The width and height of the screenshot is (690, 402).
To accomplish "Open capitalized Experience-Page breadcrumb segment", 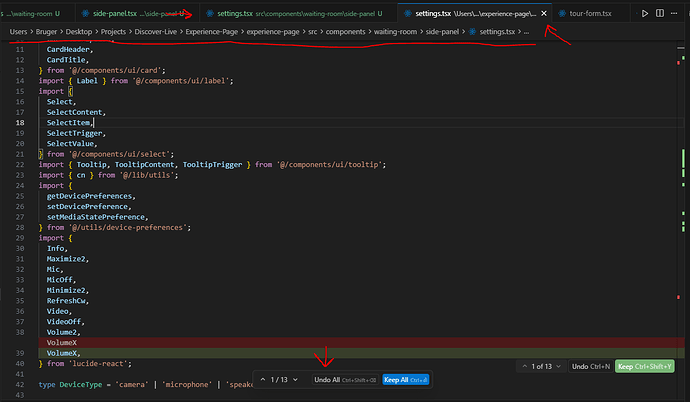I will [x=212, y=32].
